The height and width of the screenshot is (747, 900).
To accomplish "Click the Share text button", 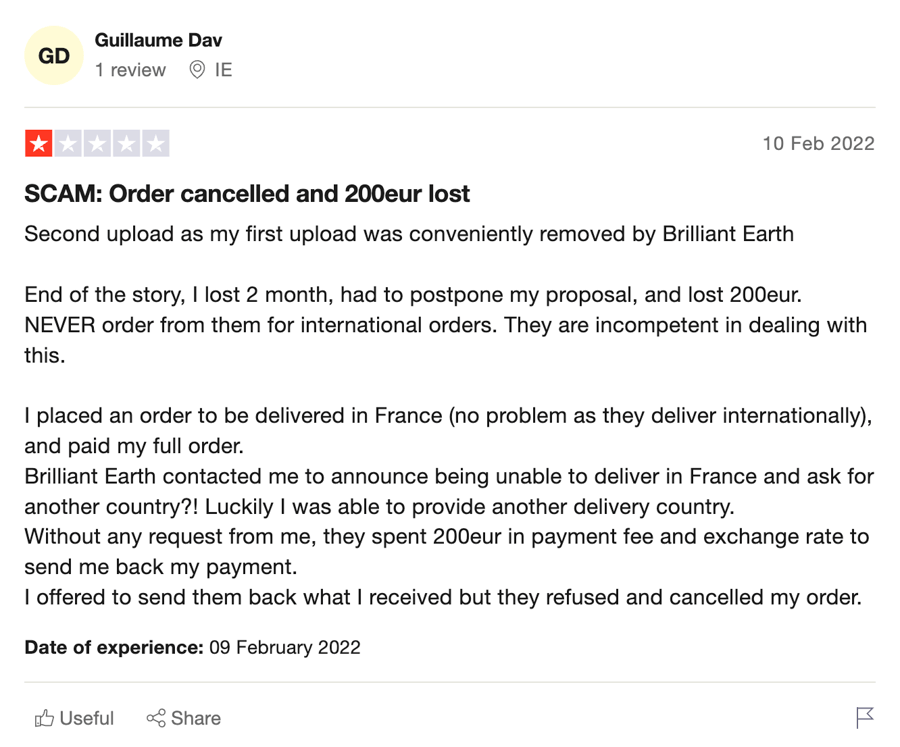I will point(196,718).
